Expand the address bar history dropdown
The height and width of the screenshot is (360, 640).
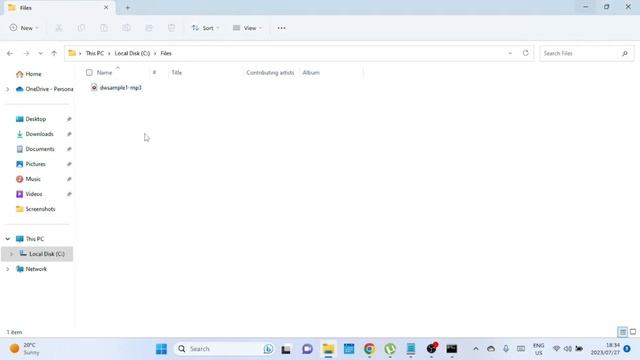[510, 53]
